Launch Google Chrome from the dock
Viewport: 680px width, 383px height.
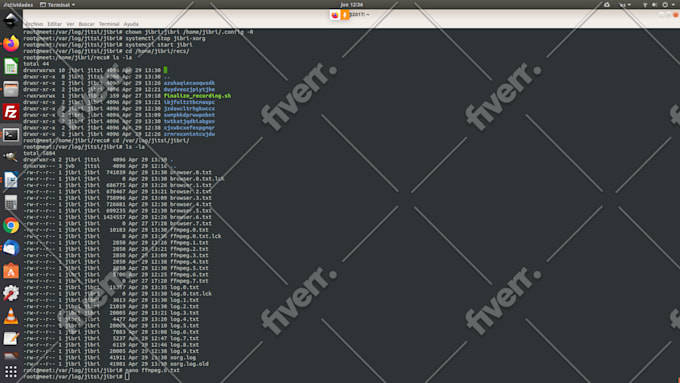(x=11, y=226)
